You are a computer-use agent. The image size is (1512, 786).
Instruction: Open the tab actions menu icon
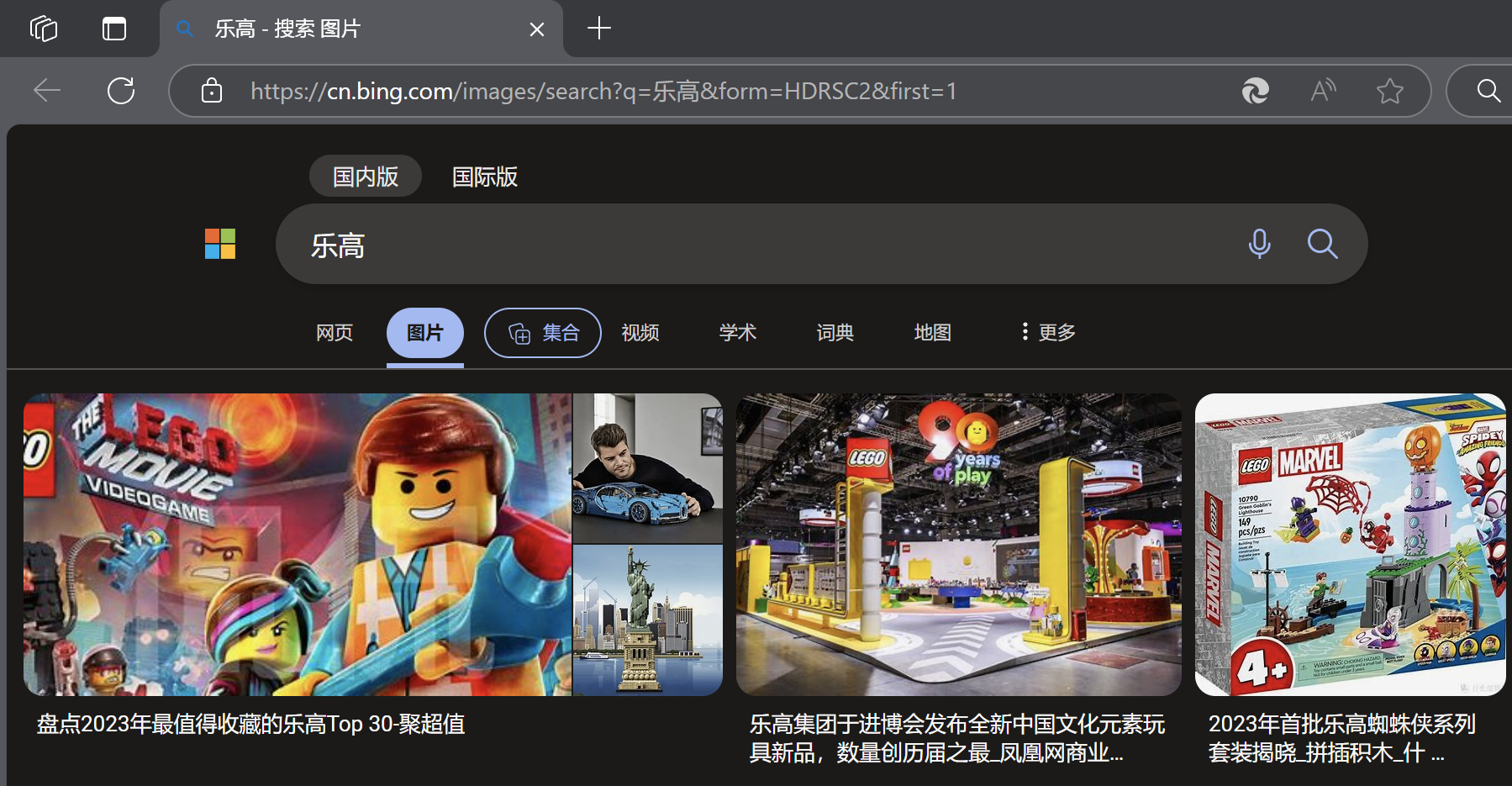[x=114, y=29]
